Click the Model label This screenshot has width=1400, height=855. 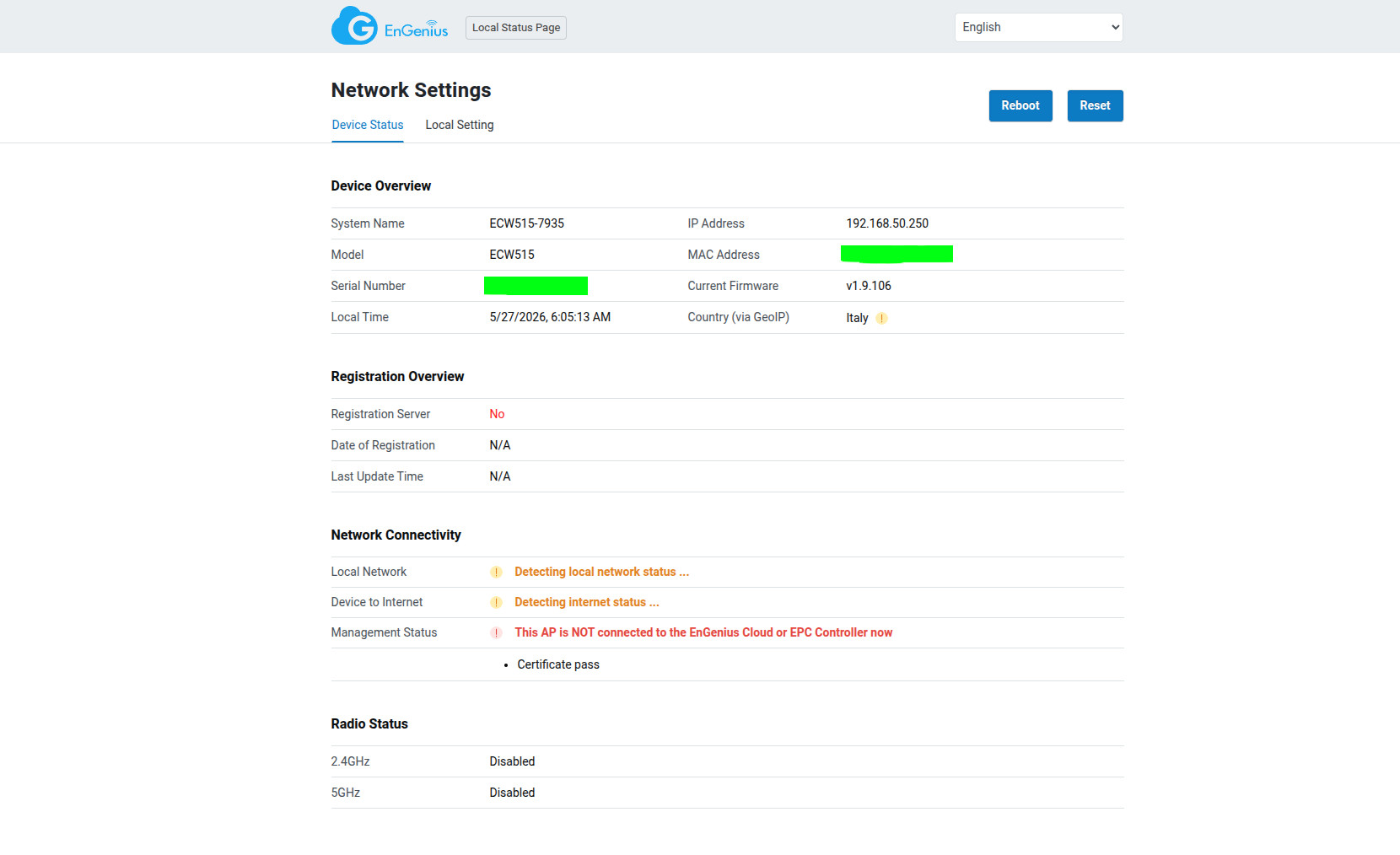[347, 255]
